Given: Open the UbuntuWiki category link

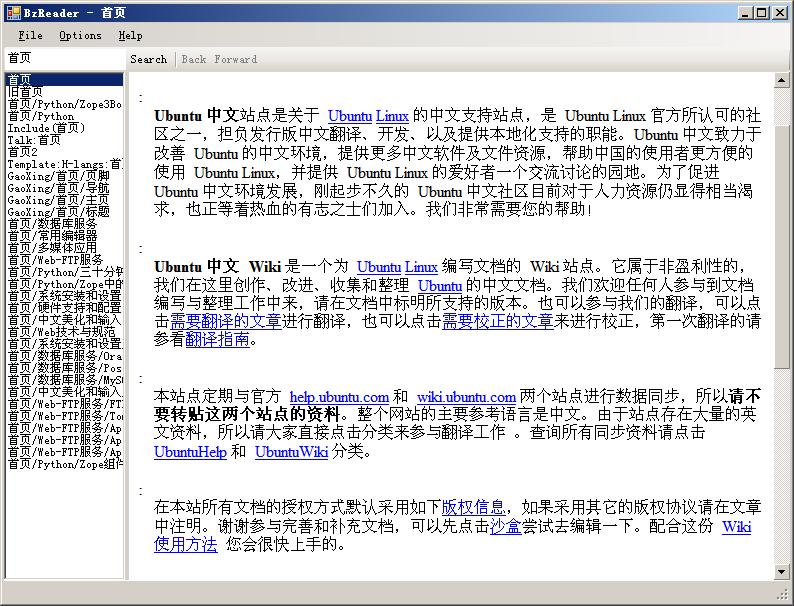Looking at the screenshot, I should pos(292,452).
